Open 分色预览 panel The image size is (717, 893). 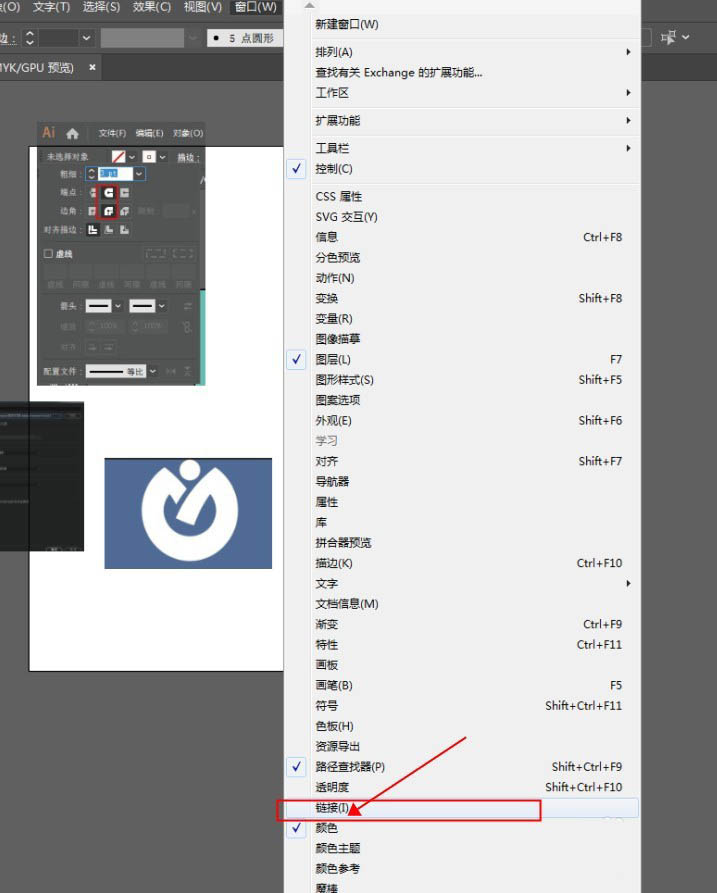point(462,257)
